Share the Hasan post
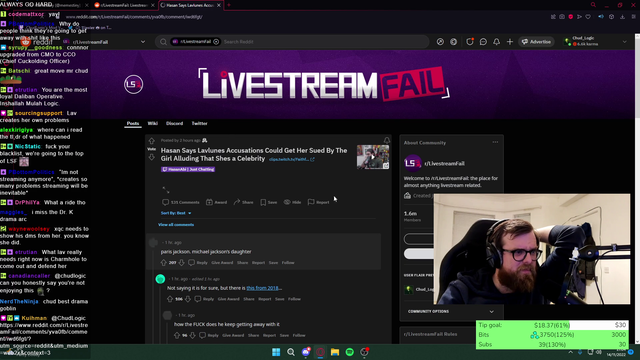This screenshot has width=640, height=360. (x=243, y=202)
